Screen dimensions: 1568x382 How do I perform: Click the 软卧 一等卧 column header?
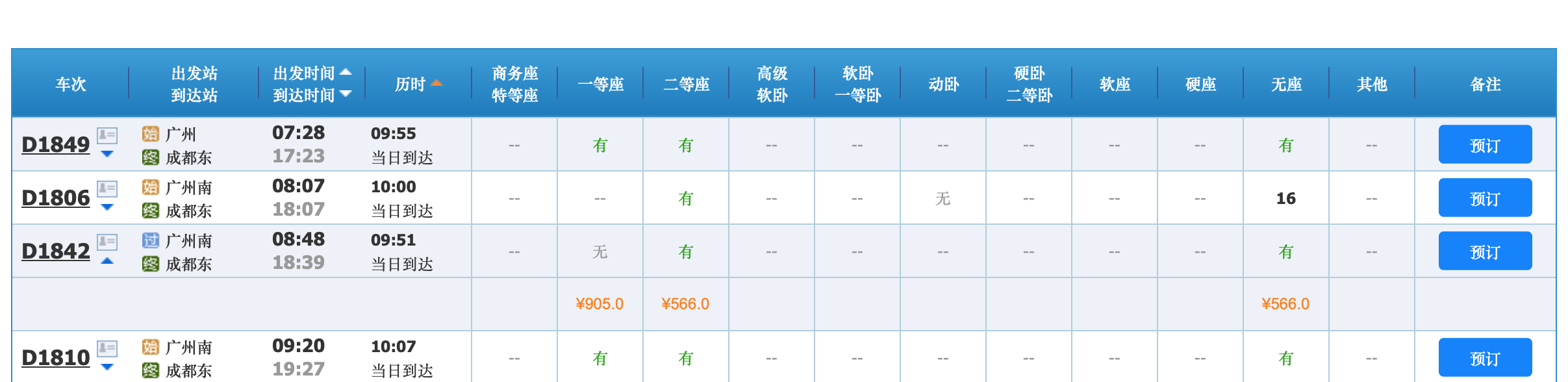[857, 84]
